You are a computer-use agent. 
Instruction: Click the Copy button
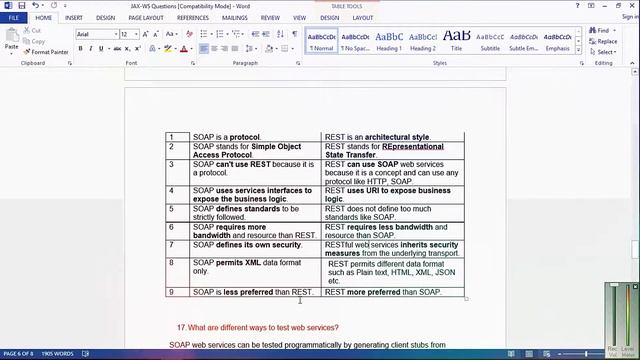tap(33, 41)
